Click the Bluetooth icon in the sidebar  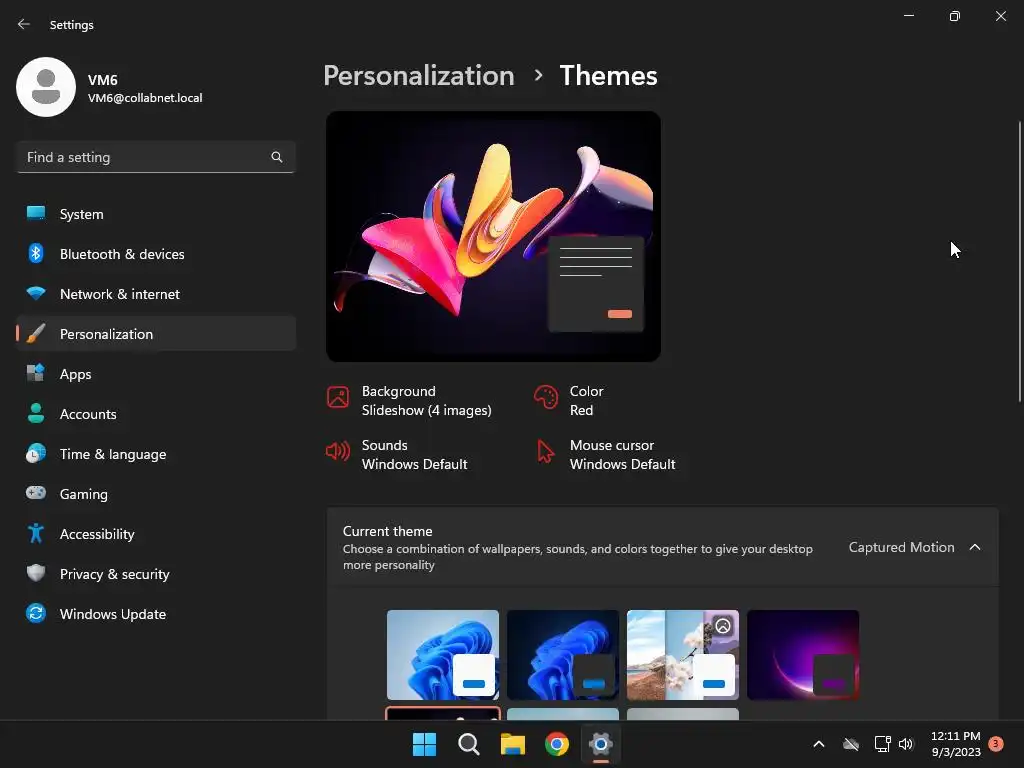36,253
